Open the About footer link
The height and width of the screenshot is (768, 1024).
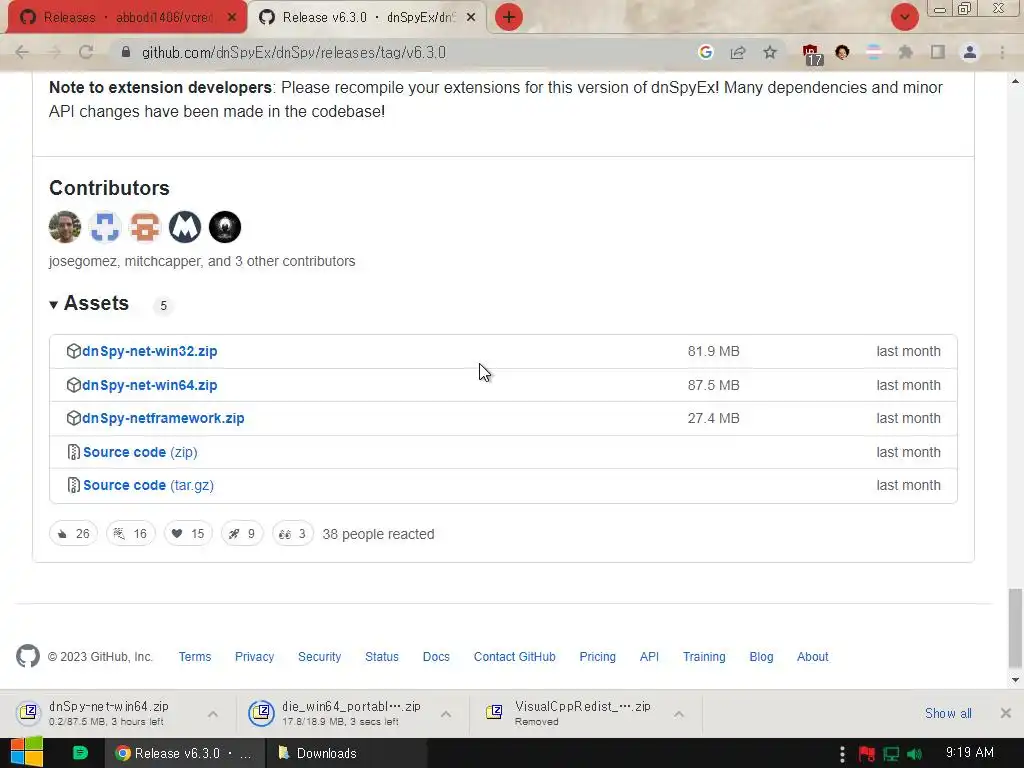click(812, 656)
